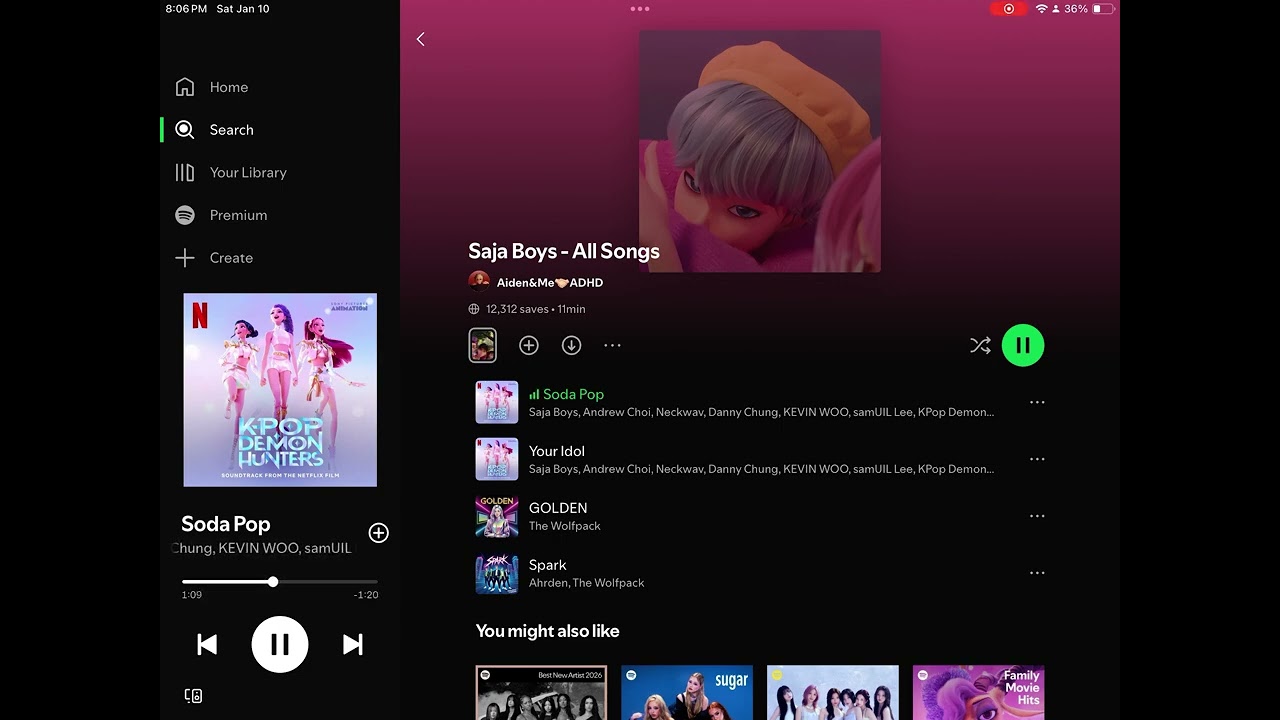The image size is (1280, 720).
Task: Open the Best New Artist 2026 playlist
Action: coord(541,692)
